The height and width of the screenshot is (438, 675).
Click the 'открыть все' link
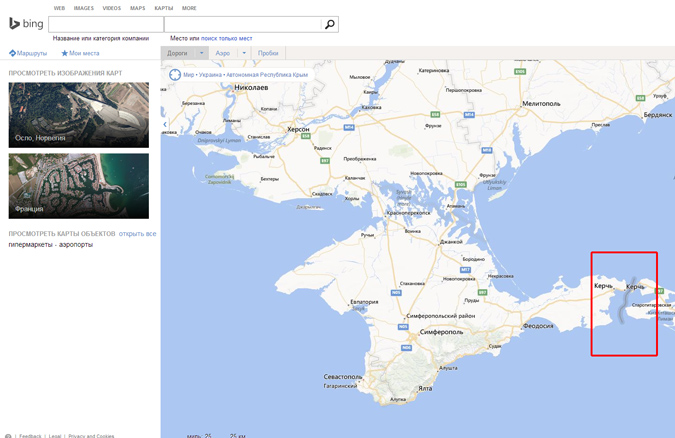[138, 234]
